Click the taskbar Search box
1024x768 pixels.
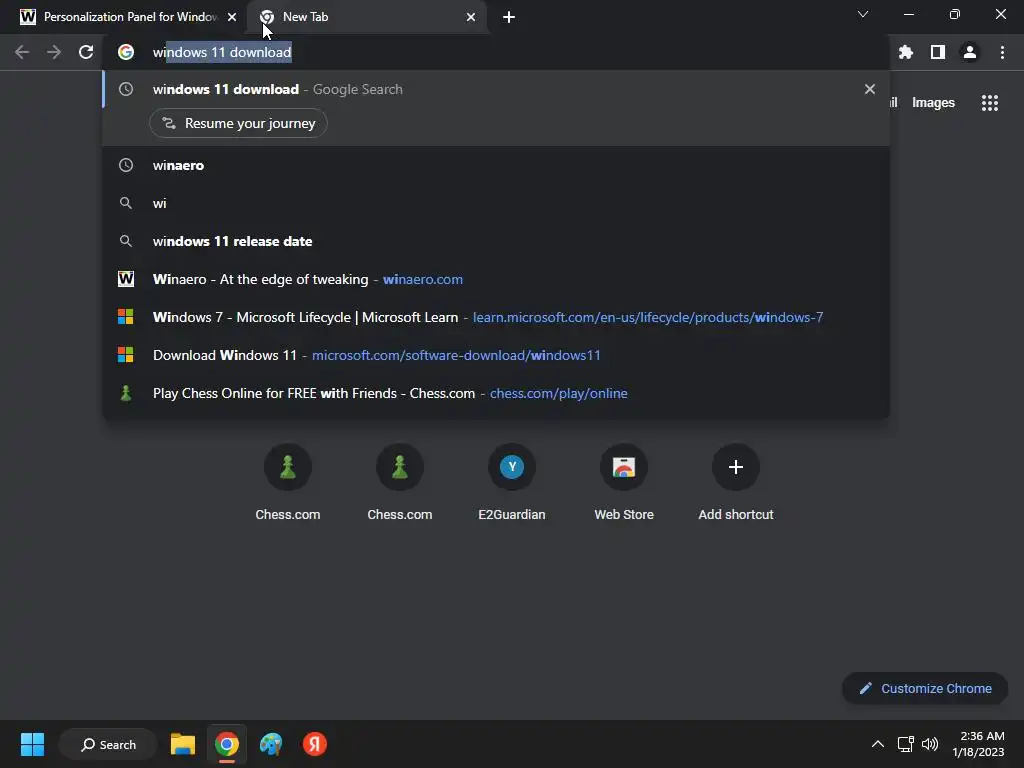click(108, 744)
